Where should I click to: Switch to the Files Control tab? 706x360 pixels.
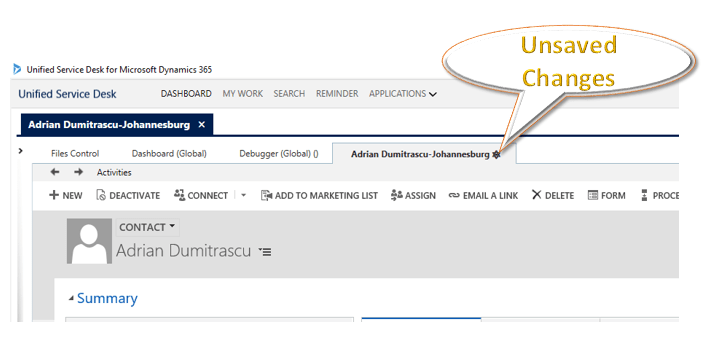(75, 153)
